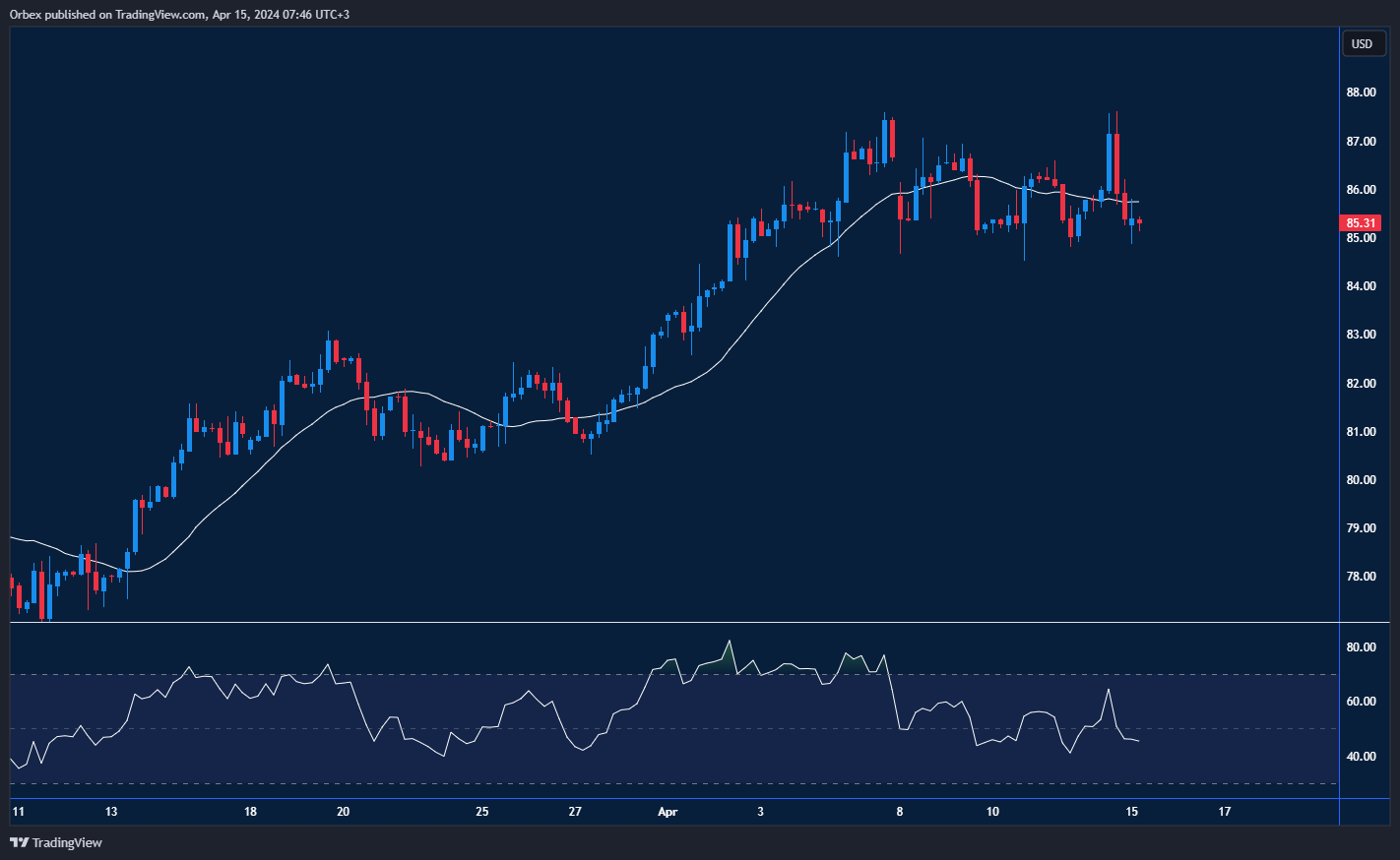Select date label 8 on time axis
The image size is (1400, 860).
click(x=900, y=812)
